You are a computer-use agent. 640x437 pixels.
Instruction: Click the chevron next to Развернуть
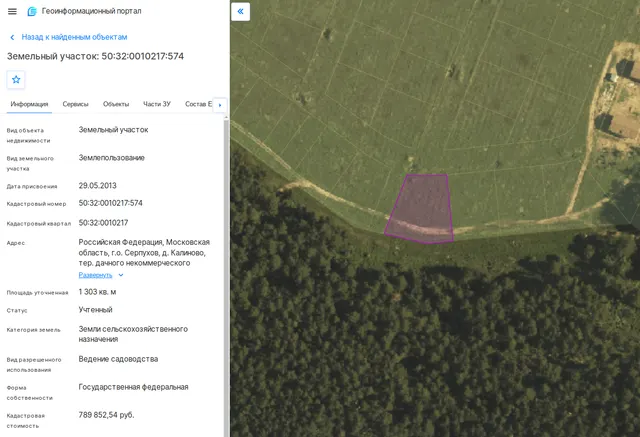(121, 275)
